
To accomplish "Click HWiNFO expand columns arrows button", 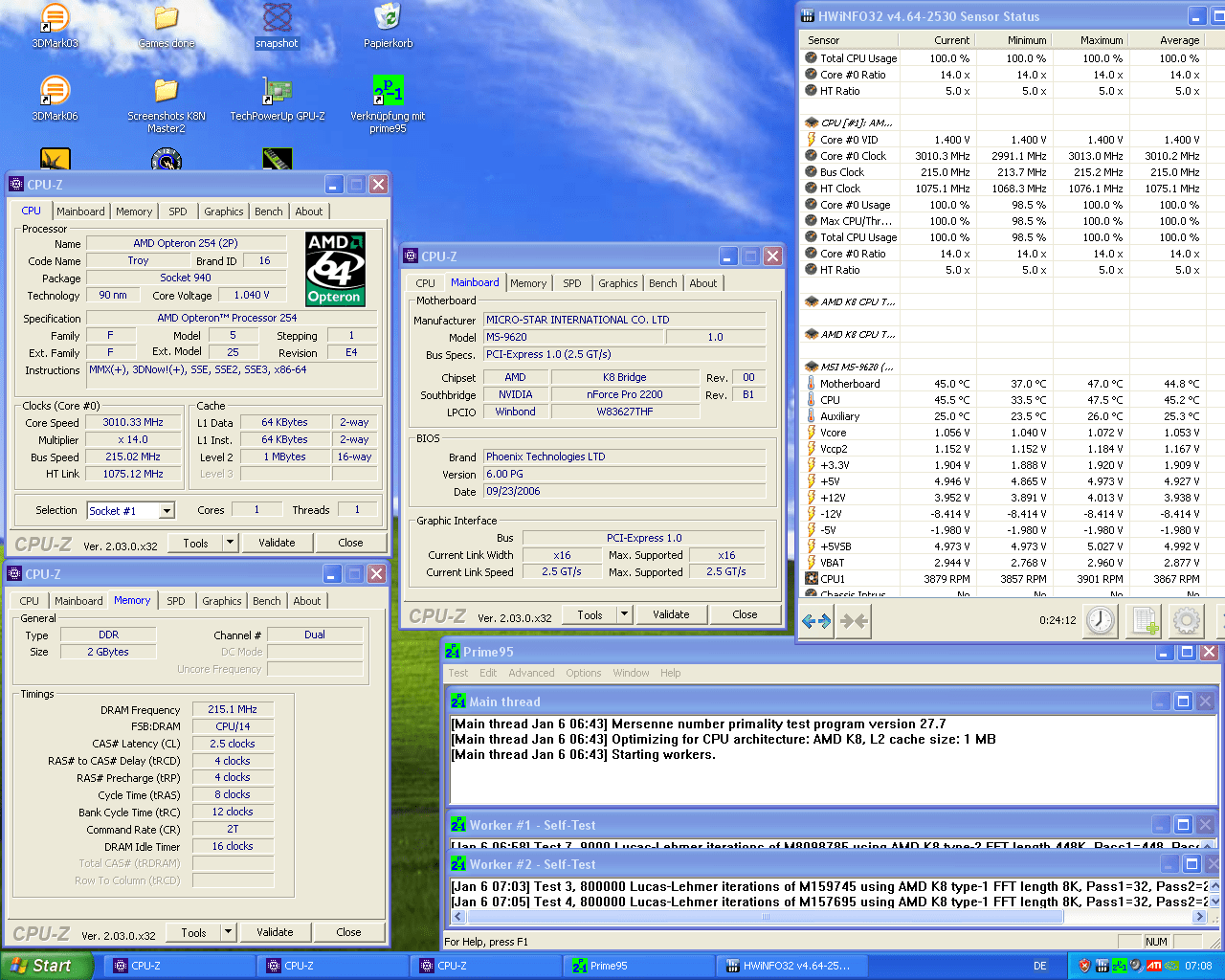I will point(815,621).
